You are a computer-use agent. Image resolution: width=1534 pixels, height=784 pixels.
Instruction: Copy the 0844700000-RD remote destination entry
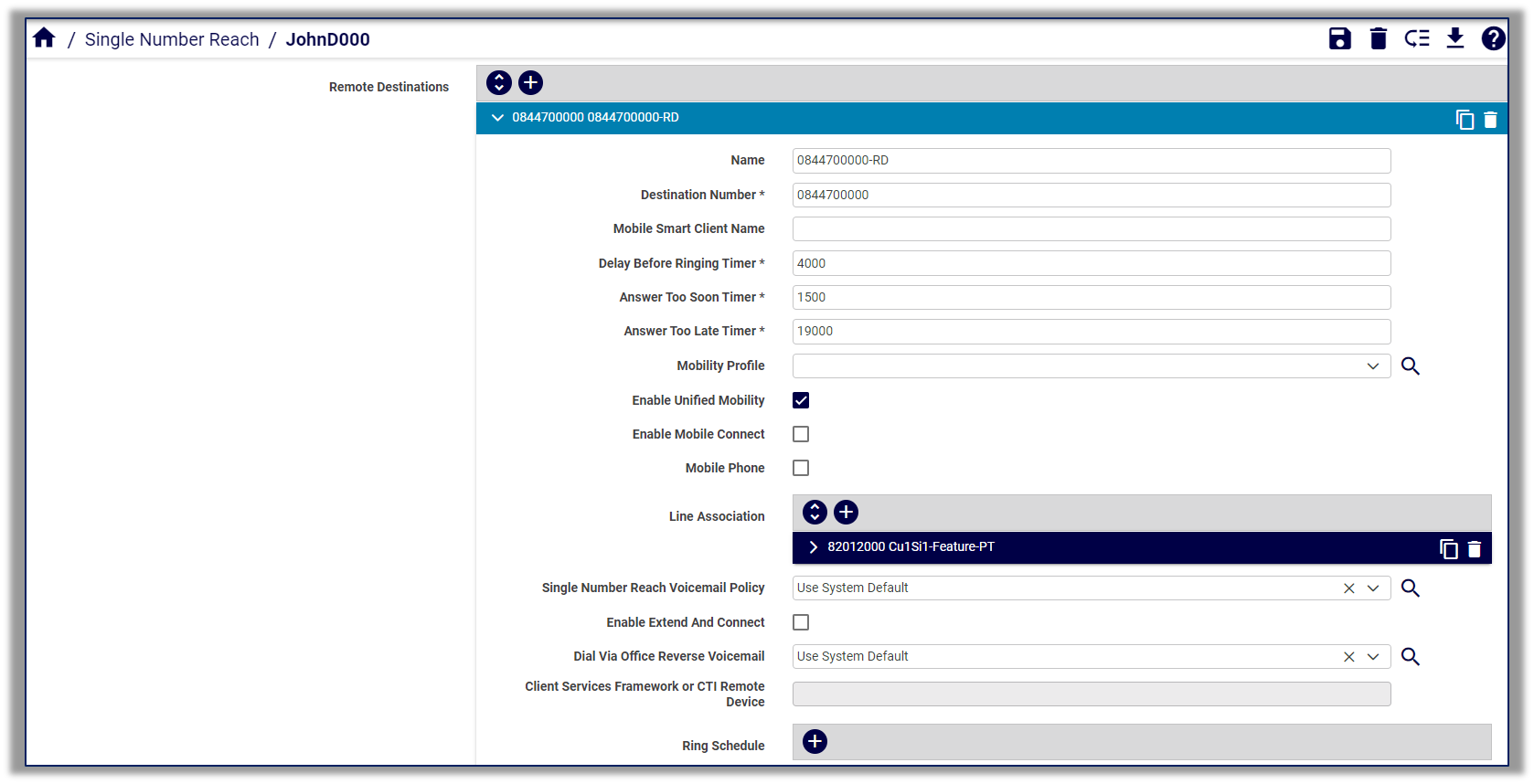pyautogui.click(x=1465, y=120)
